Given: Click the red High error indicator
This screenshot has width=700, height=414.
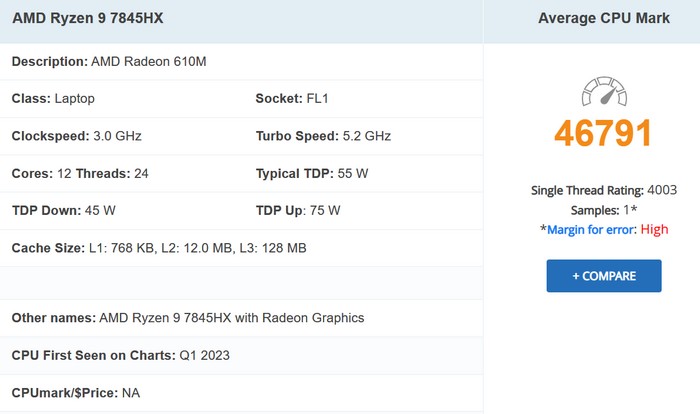Looking at the screenshot, I should [x=654, y=229].
